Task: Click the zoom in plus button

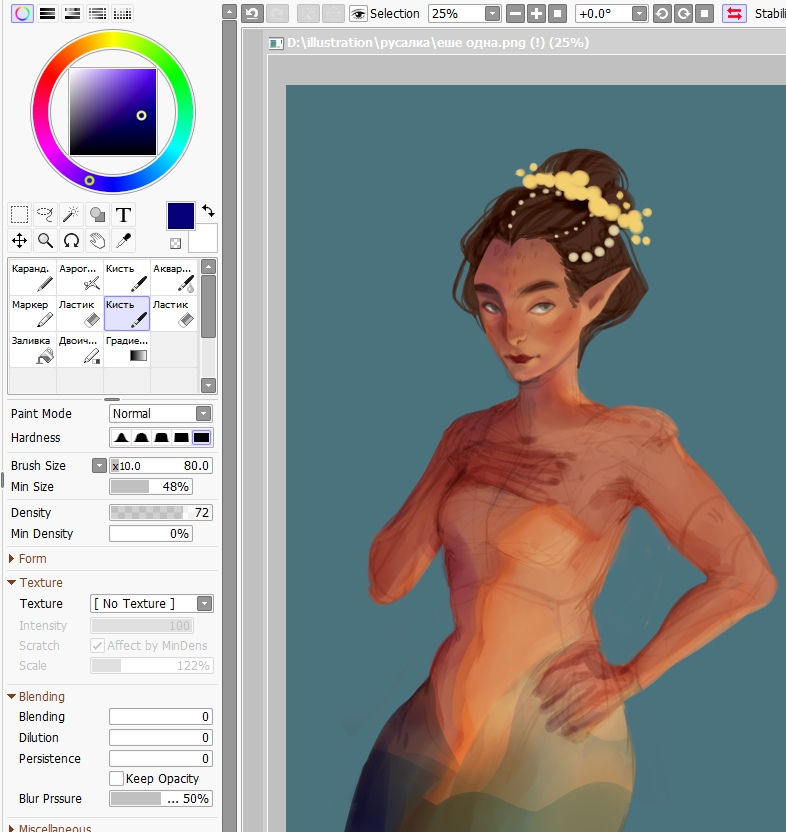Action: [537, 13]
